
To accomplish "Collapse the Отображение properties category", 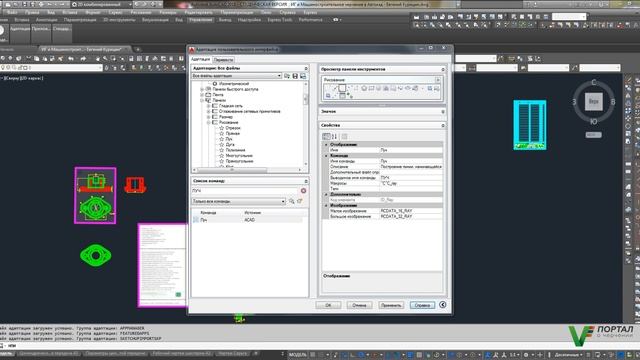I will [x=326, y=144].
